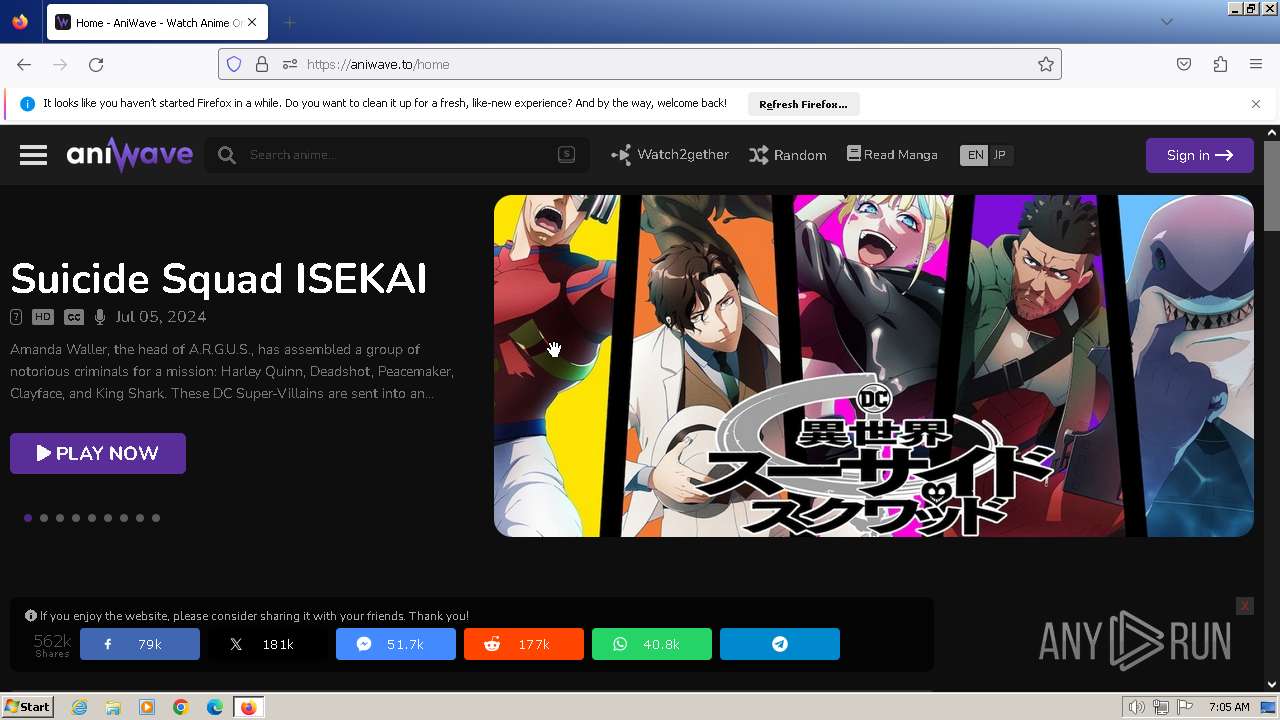Viewport: 1280px width, 720px height.
Task: Open a new tab with plus
Action: click(x=289, y=22)
